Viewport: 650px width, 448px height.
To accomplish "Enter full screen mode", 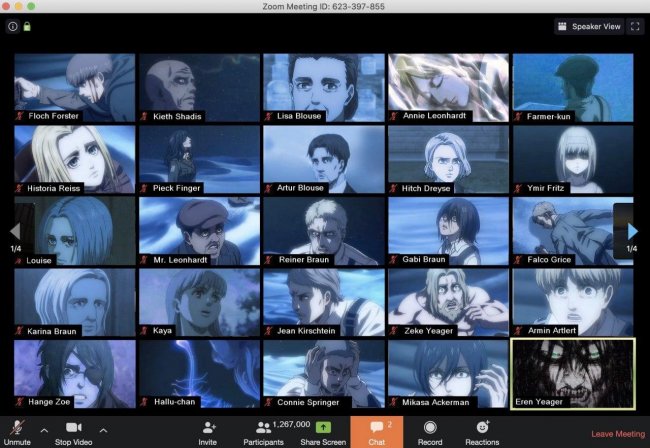I will click(634, 26).
